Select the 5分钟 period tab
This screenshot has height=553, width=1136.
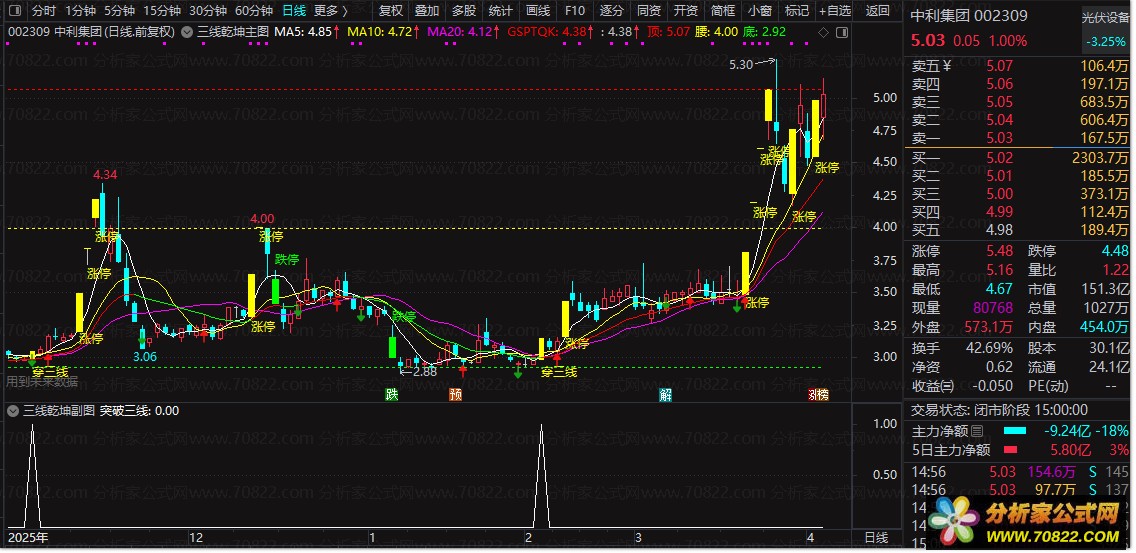119,11
